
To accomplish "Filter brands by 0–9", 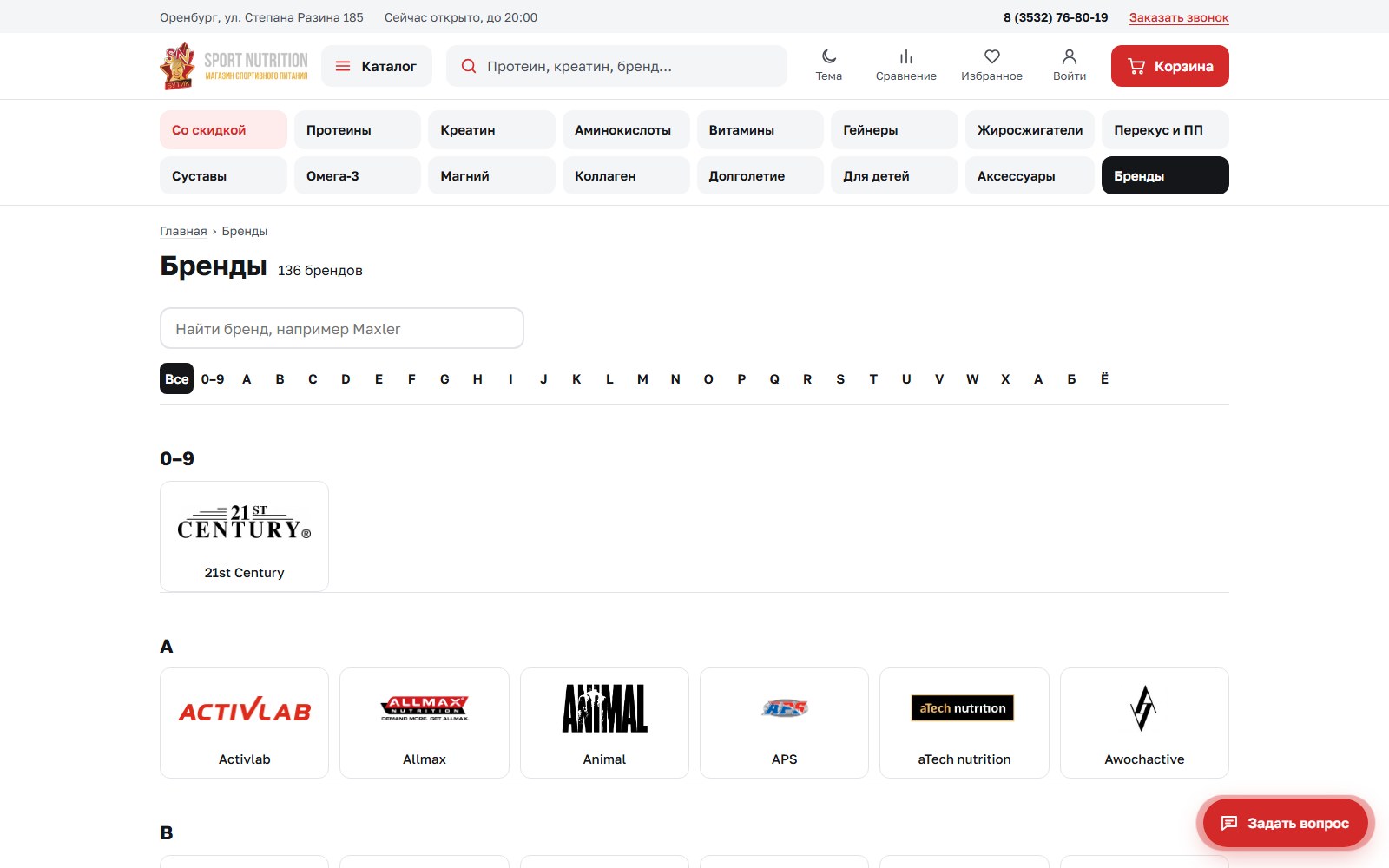I will [x=213, y=378].
